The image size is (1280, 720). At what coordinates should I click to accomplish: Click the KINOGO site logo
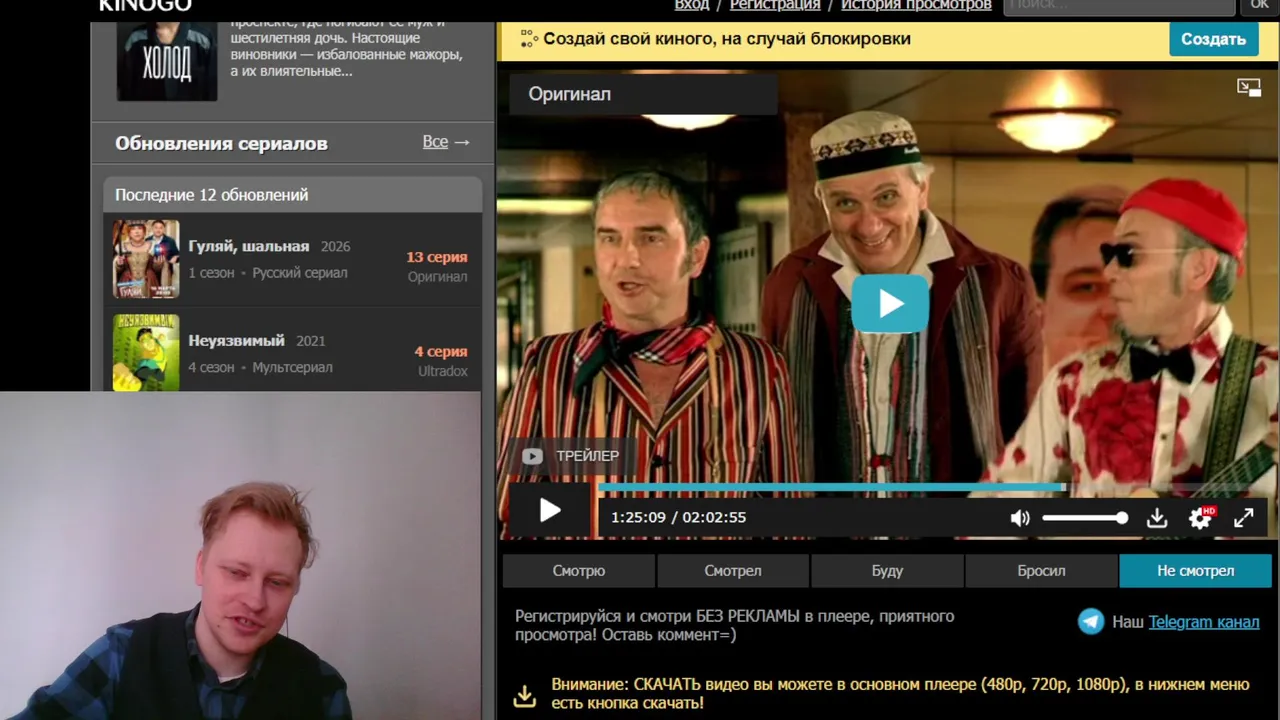145,6
